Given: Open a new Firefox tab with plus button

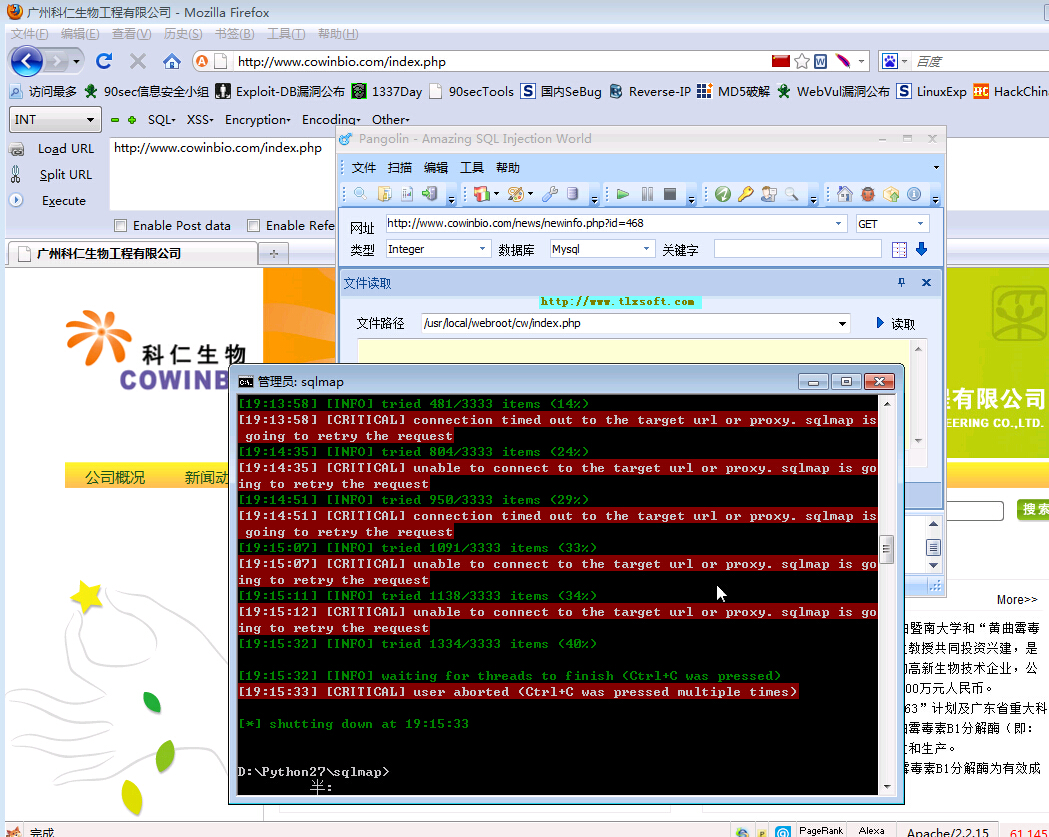Looking at the screenshot, I should (274, 254).
